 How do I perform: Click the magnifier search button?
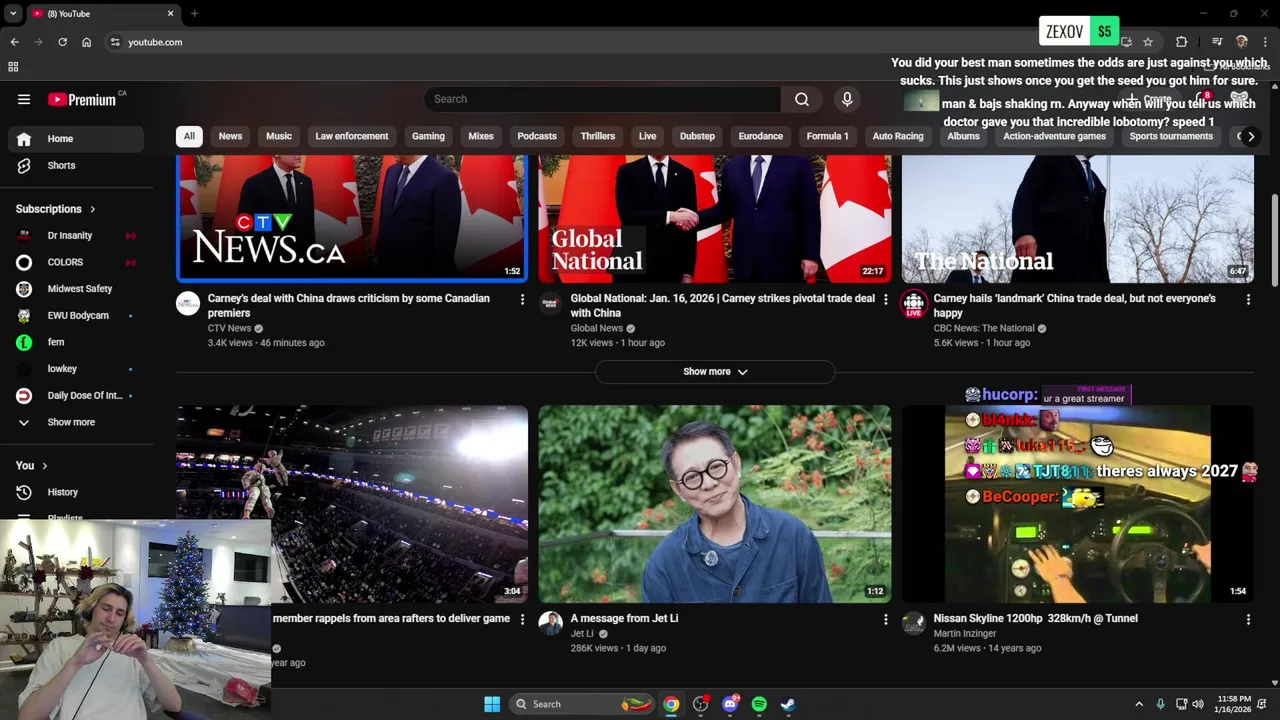point(802,99)
